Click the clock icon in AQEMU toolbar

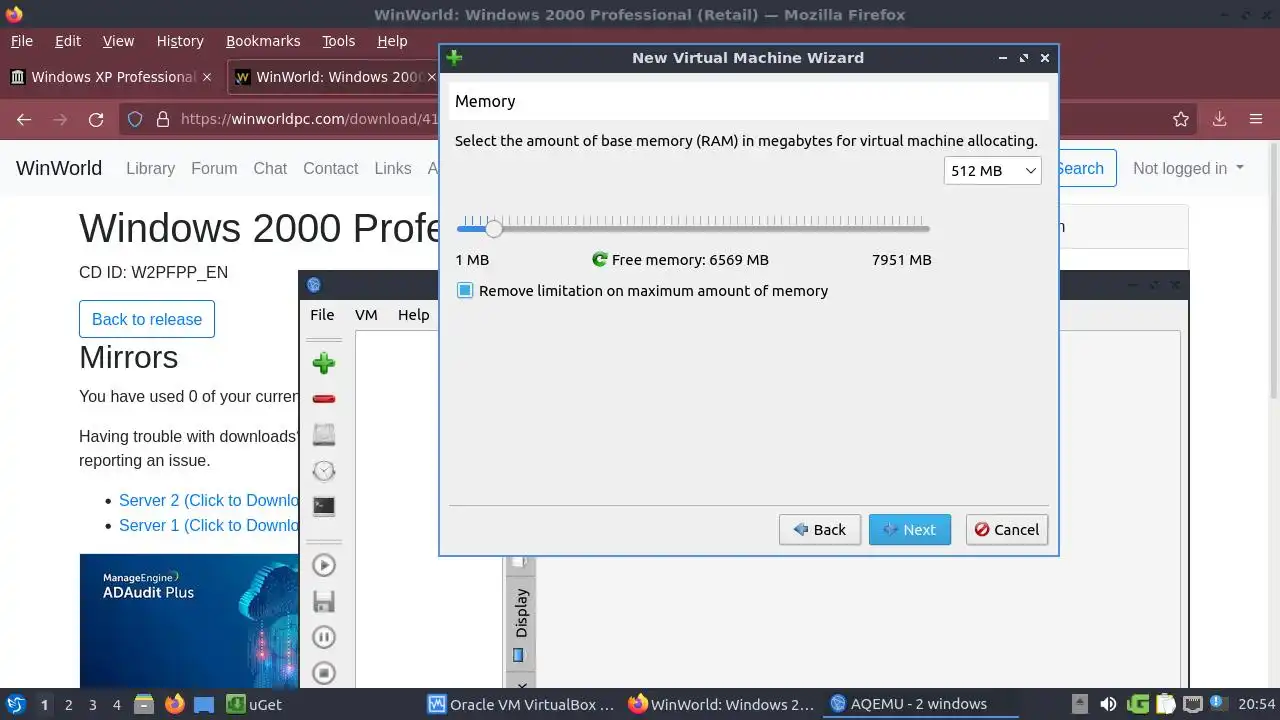[x=323, y=470]
